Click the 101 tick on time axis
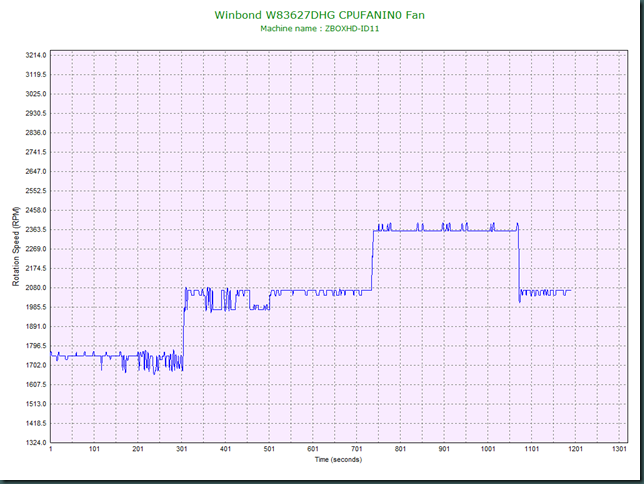This screenshot has width=644, height=484. 94,449
